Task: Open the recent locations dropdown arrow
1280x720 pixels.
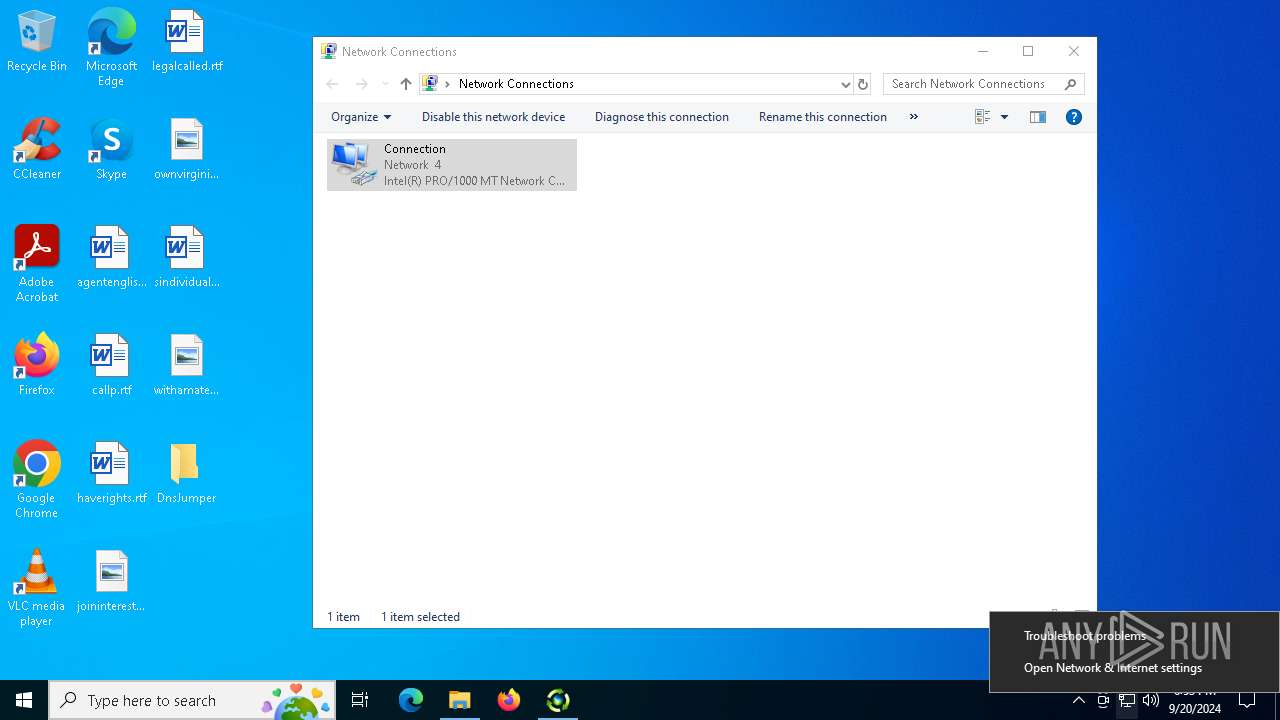Action: (385, 84)
